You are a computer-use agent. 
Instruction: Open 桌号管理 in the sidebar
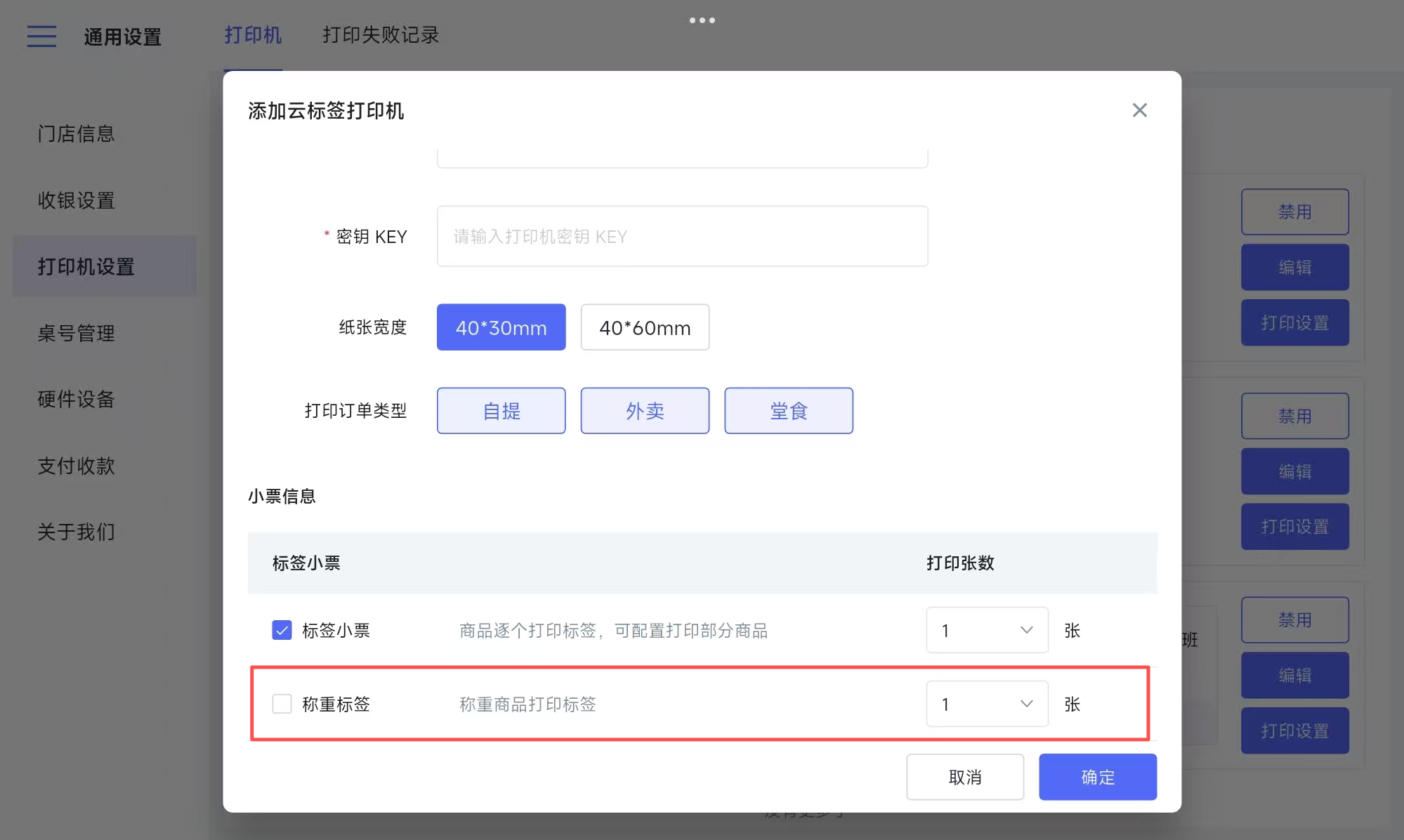click(x=76, y=333)
